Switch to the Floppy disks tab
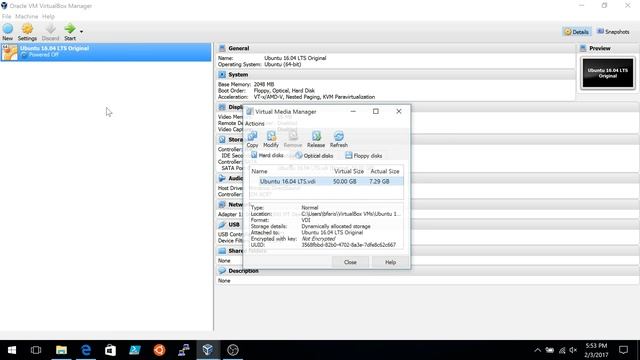The height and width of the screenshot is (360, 640). pos(364,156)
